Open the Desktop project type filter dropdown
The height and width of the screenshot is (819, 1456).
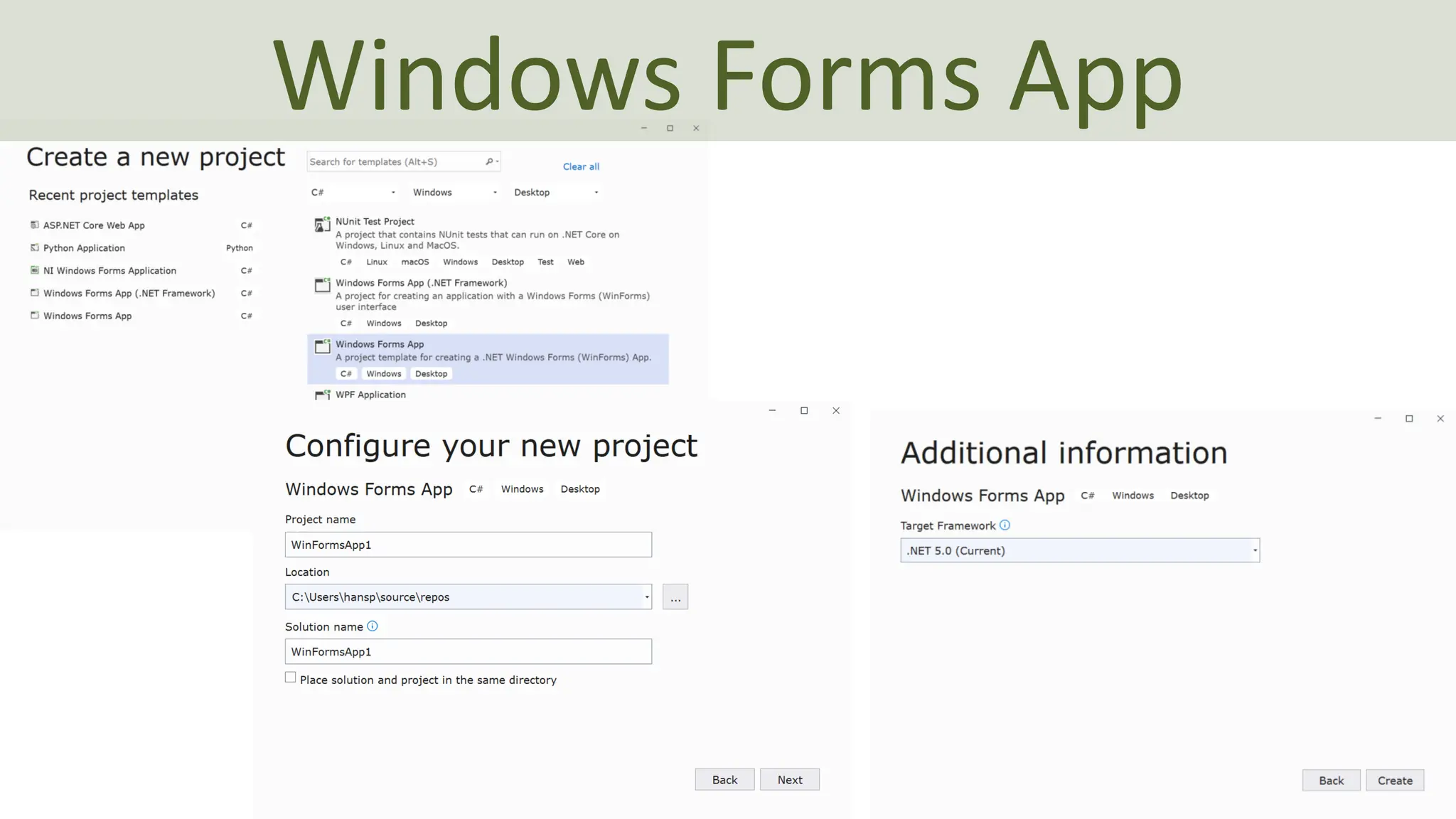coord(557,193)
